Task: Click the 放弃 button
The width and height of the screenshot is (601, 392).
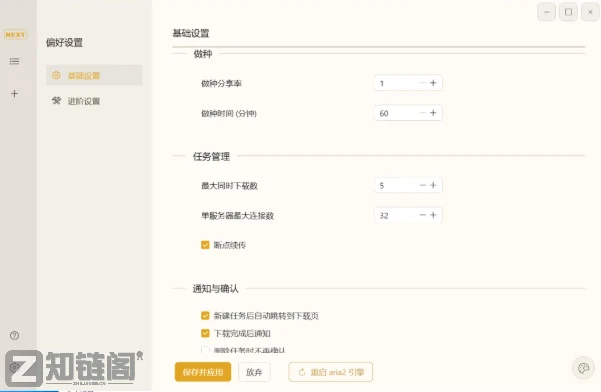Action: (254, 372)
